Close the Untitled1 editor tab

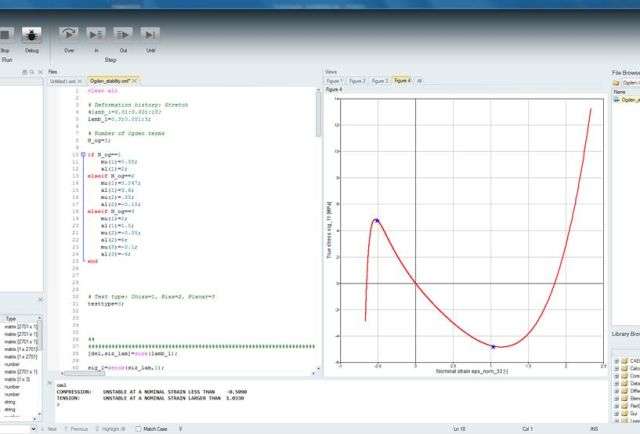point(80,81)
